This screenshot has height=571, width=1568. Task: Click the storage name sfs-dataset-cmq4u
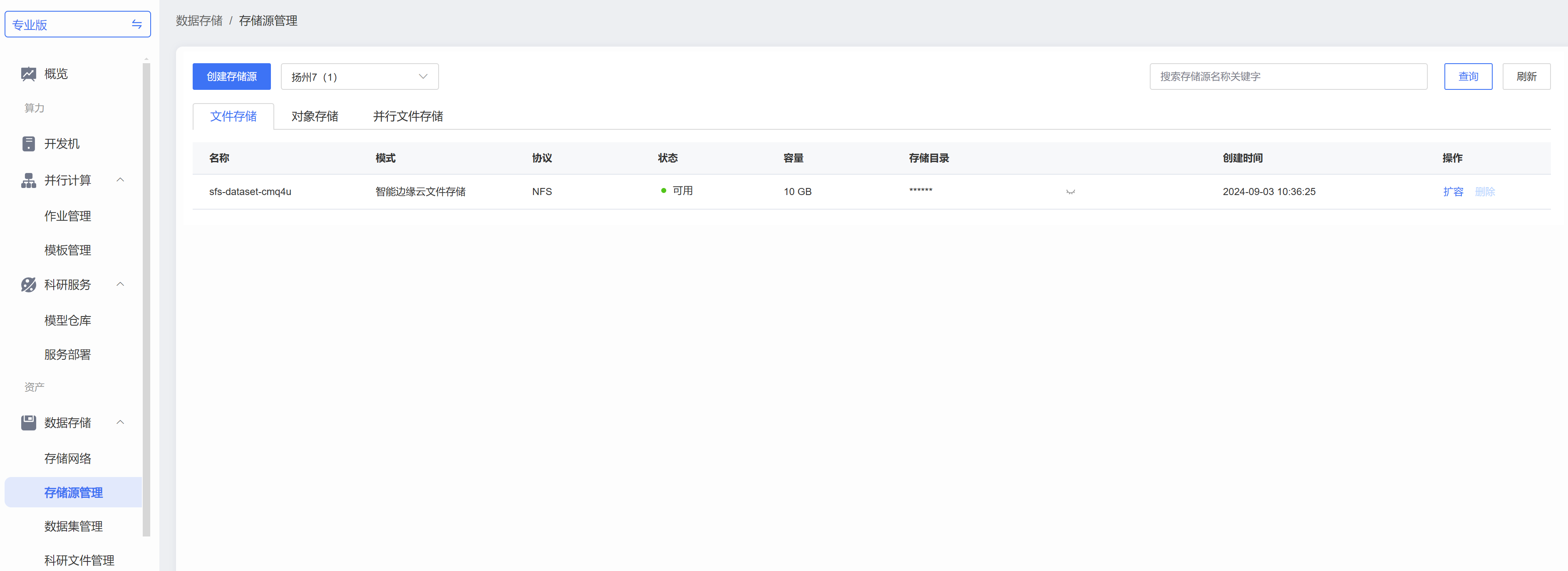click(x=250, y=192)
